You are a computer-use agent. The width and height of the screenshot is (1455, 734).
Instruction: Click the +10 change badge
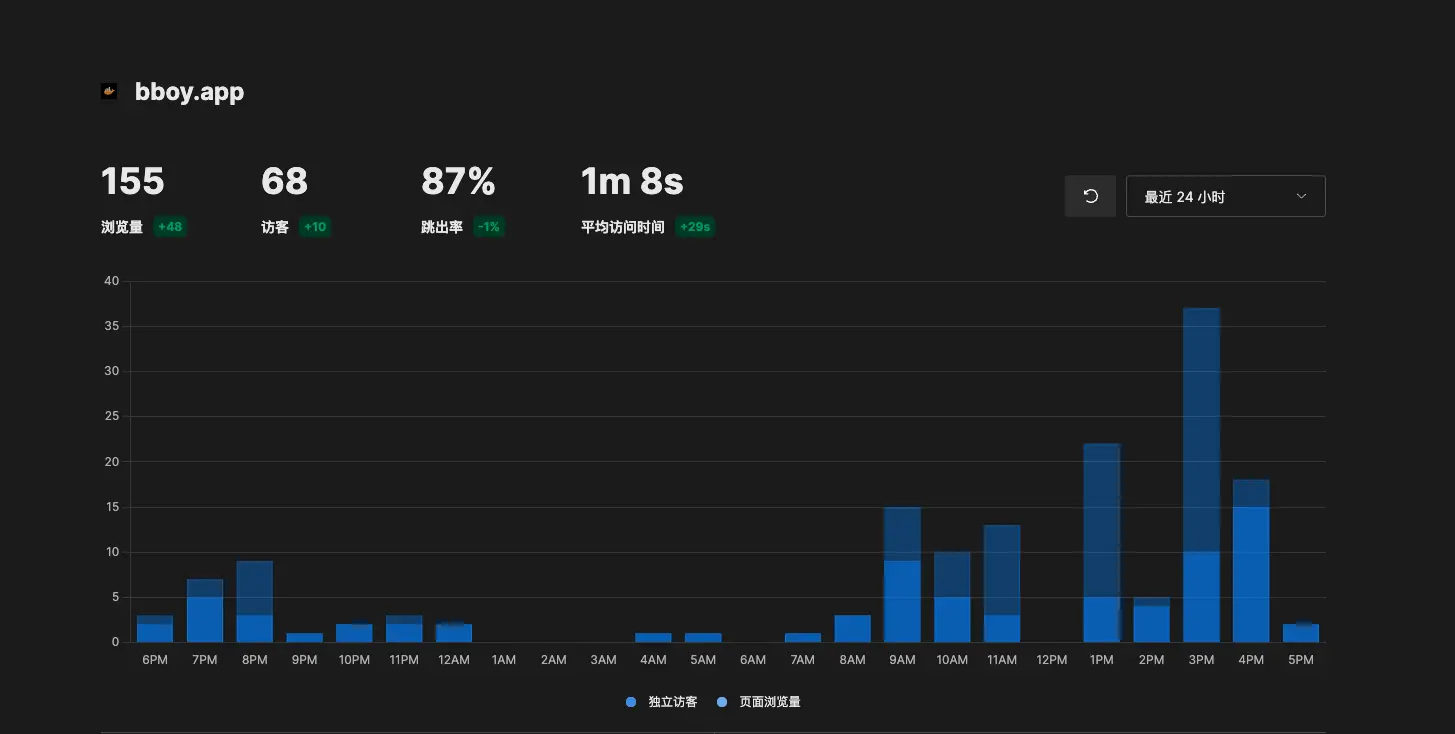tap(315, 227)
